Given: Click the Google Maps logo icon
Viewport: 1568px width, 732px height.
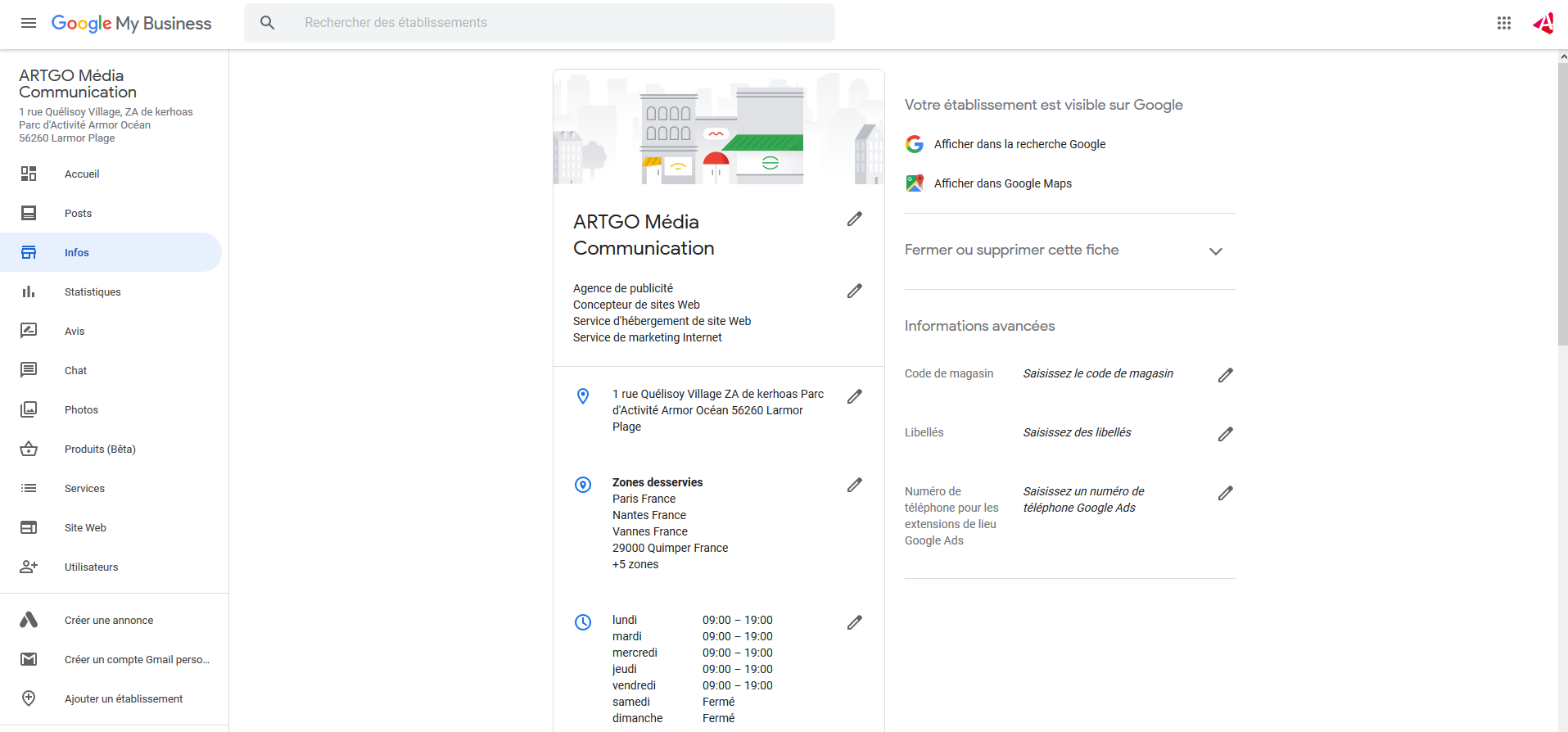Looking at the screenshot, I should click(915, 183).
